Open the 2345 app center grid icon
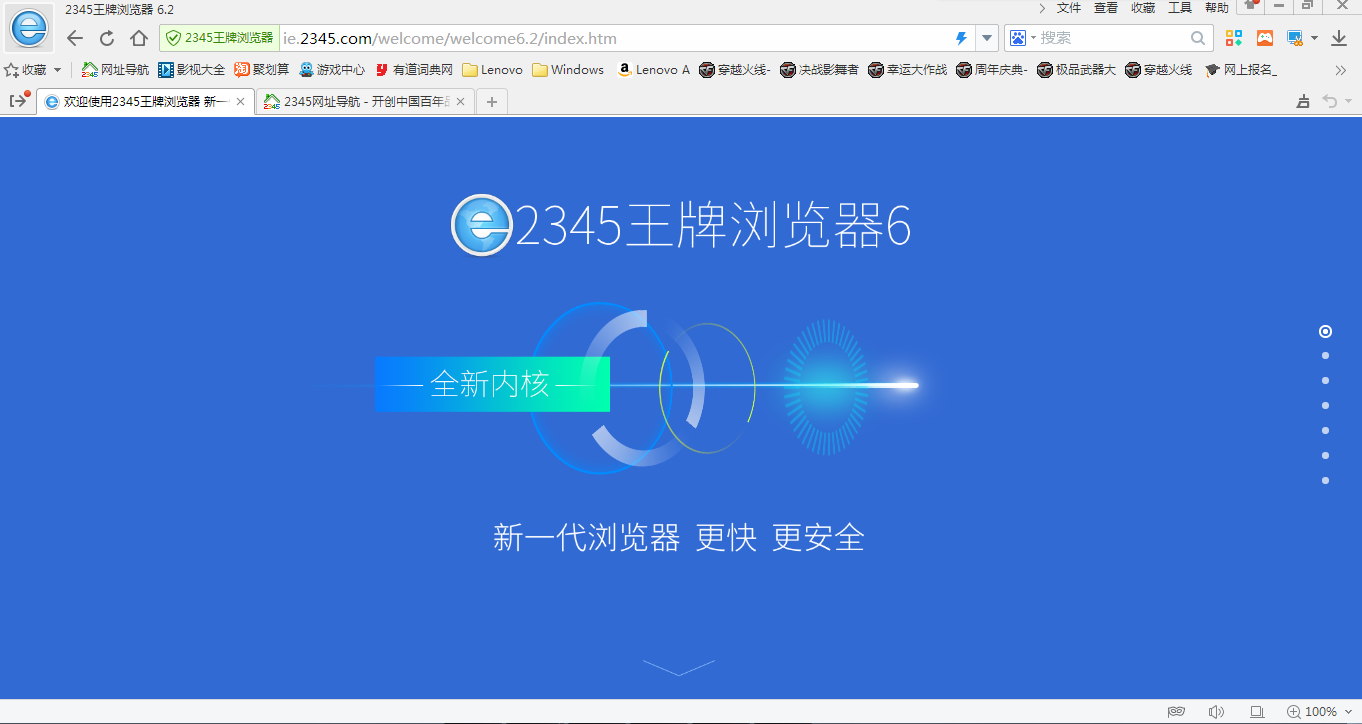1362x724 pixels. pos(1233,37)
